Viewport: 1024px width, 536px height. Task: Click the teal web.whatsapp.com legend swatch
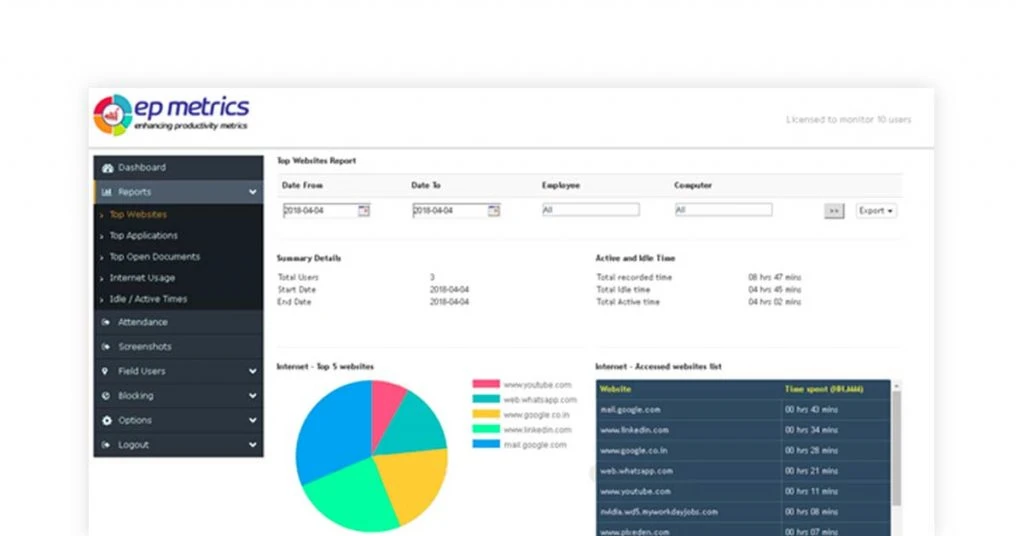[486, 399]
